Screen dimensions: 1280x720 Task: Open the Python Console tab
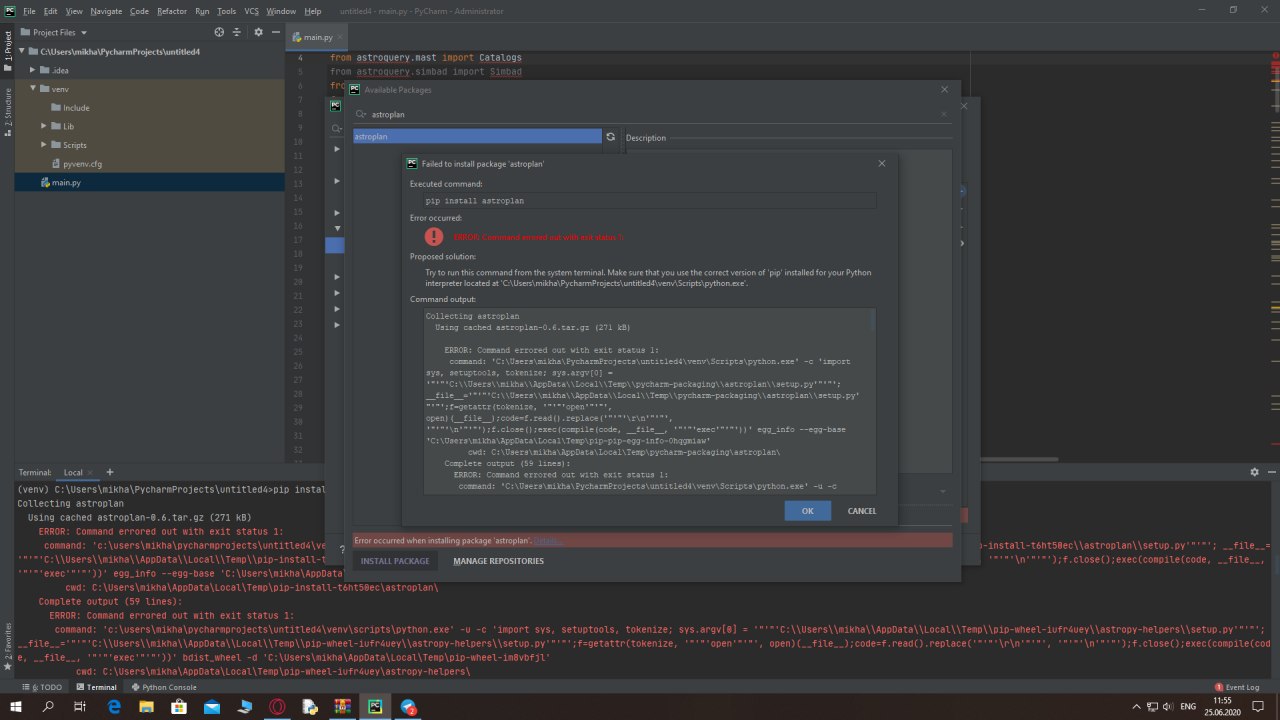tap(163, 687)
